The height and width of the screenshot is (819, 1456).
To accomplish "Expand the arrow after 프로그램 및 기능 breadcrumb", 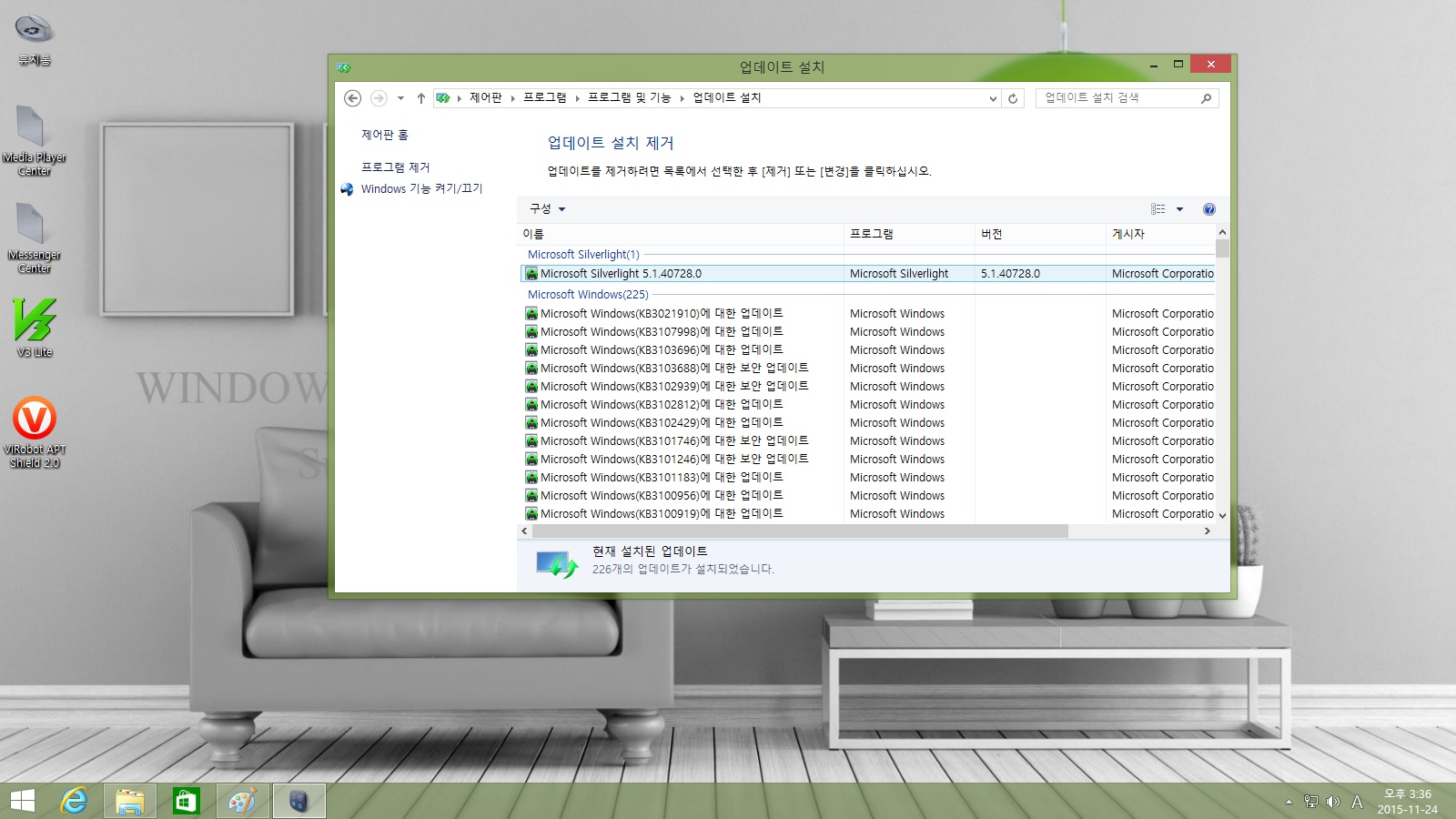I will click(682, 98).
